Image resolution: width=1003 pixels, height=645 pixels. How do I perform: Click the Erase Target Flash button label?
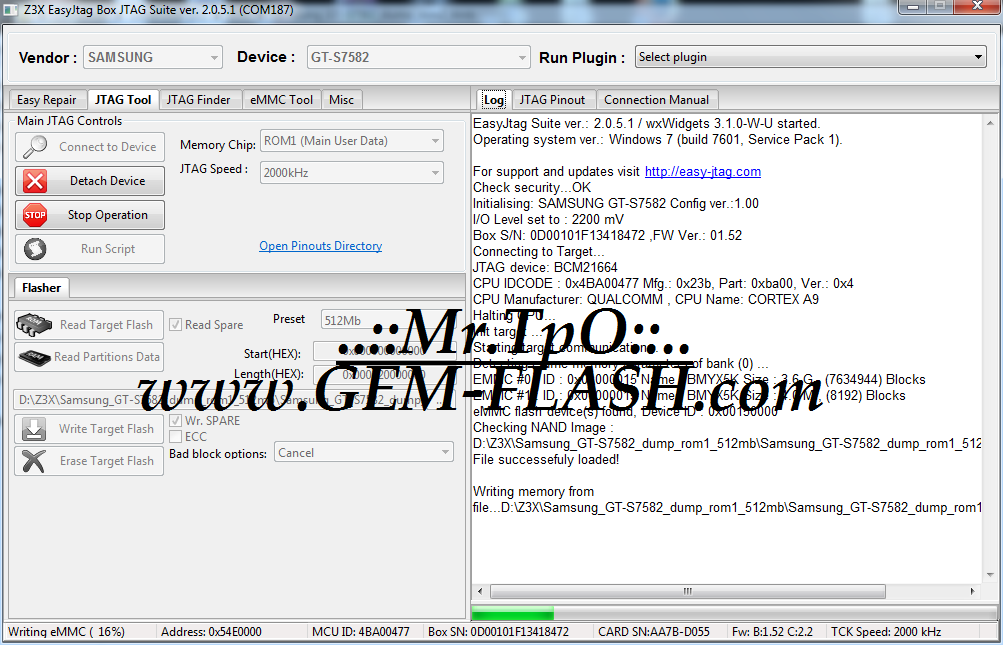(x=107, y=461)
